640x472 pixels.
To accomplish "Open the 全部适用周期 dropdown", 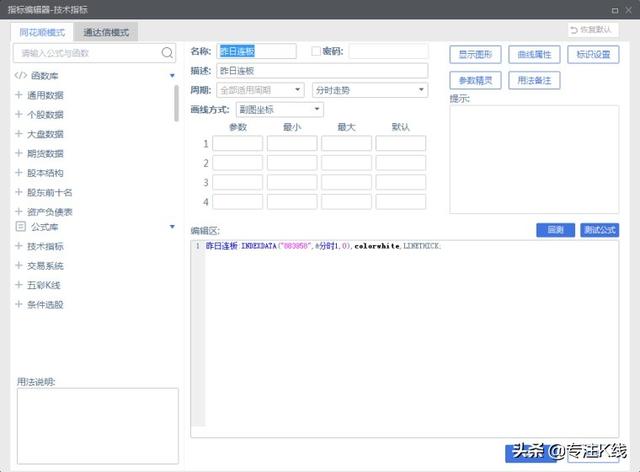I will pos(260,90).
